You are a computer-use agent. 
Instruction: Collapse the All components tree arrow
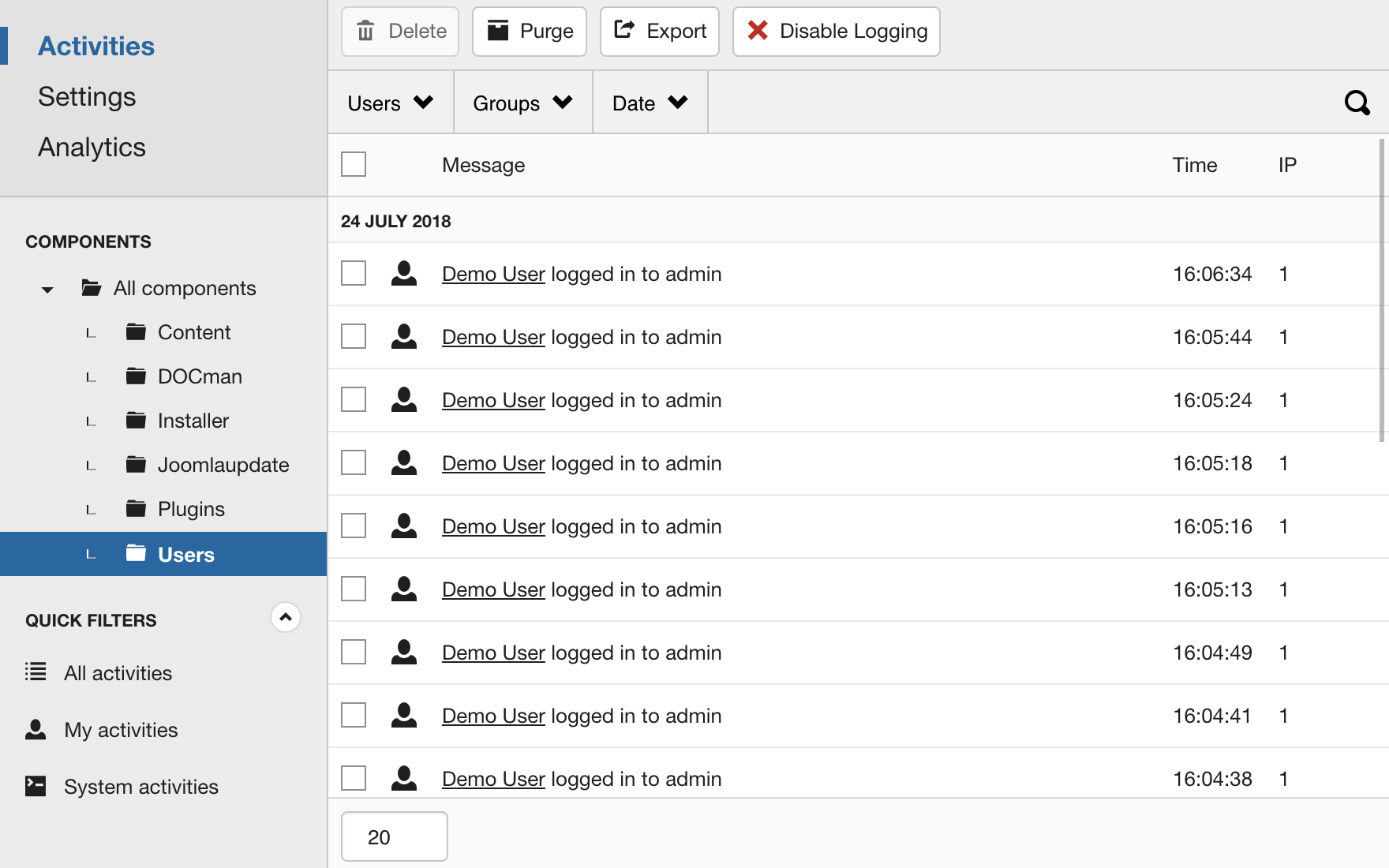[47, 290]
